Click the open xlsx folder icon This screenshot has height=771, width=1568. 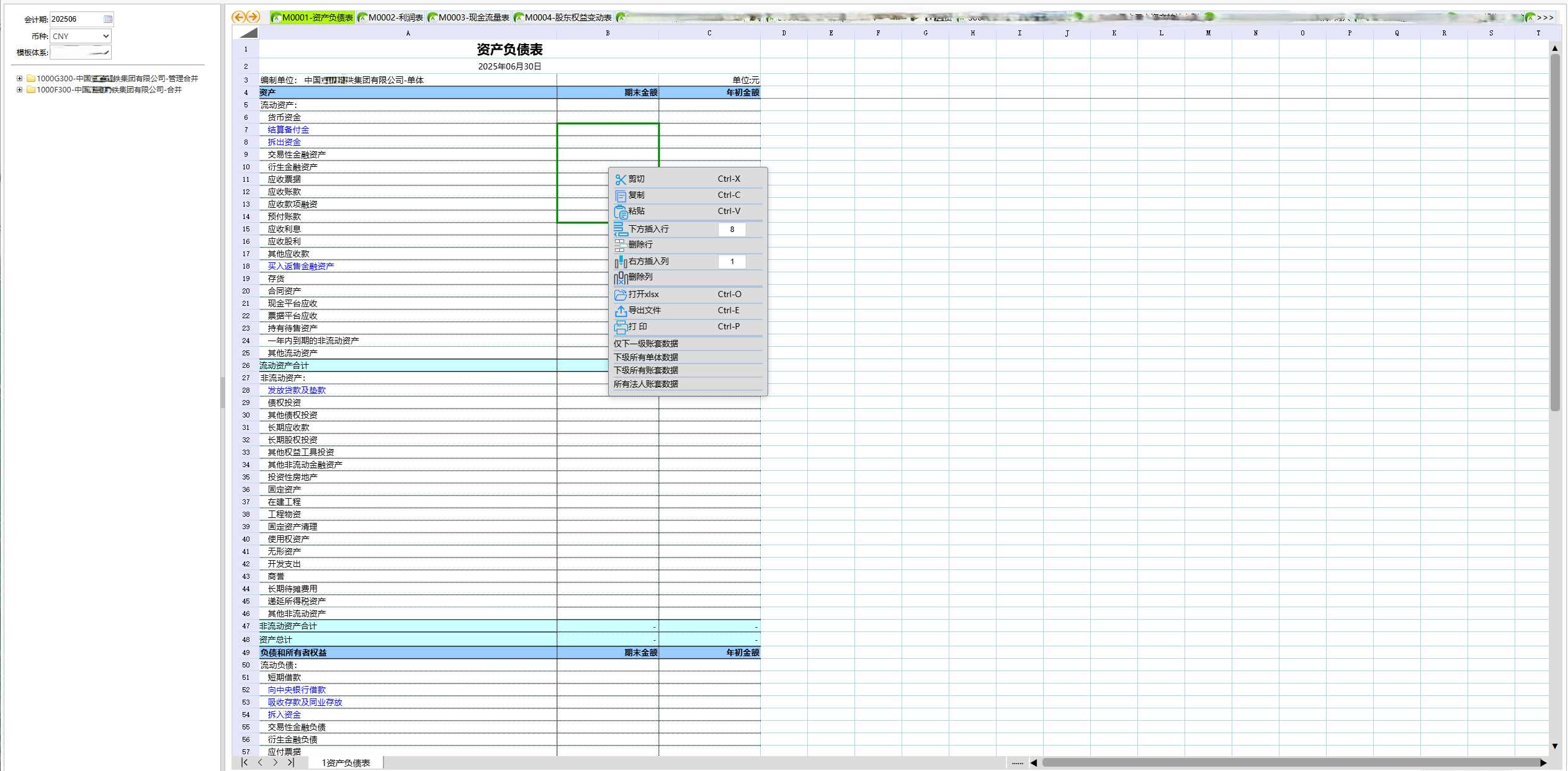(x=620, y=295)
